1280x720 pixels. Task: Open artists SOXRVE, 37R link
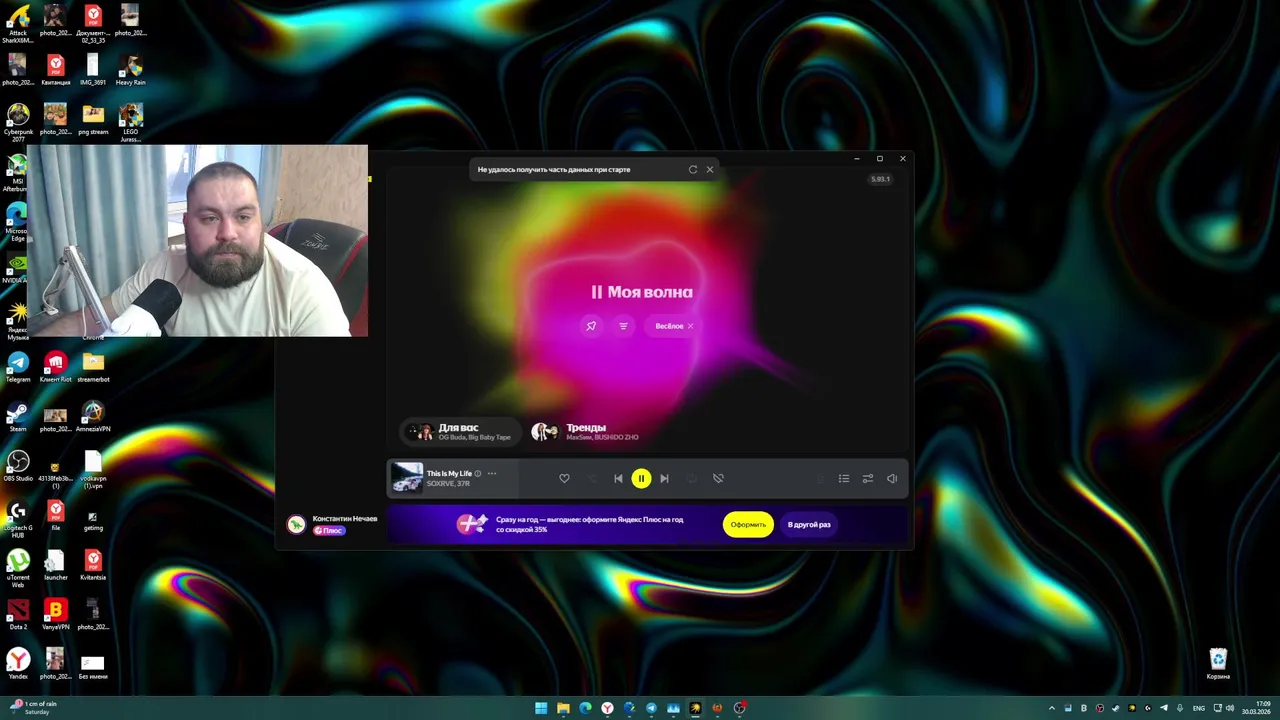coord(448,484)
